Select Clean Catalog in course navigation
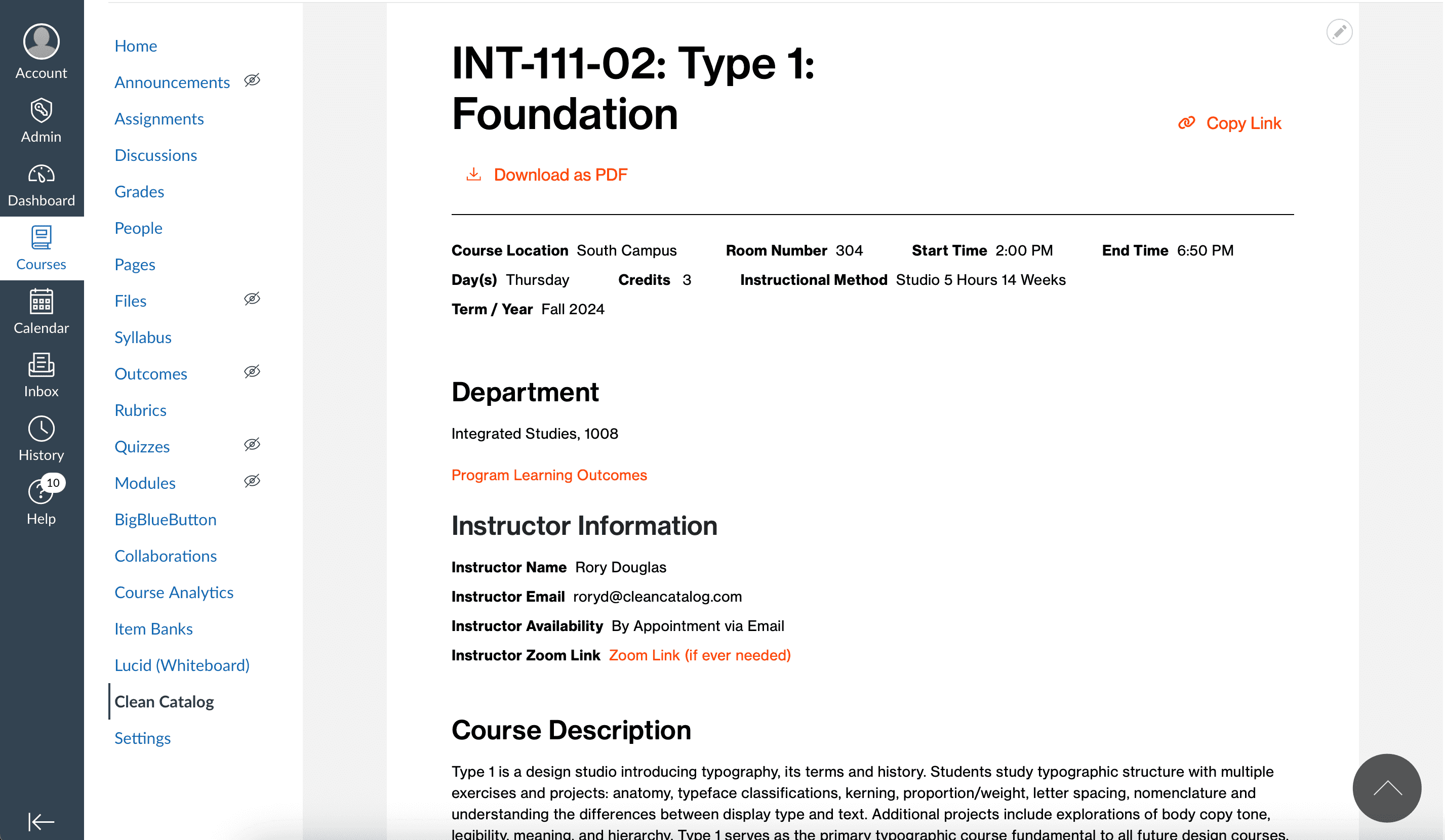Screen dimensions: 1445x840 pyautogui.click(x=164, y=701)
